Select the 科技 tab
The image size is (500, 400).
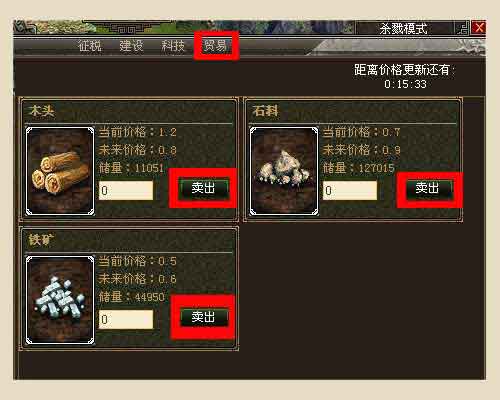[x=173, y=46]
